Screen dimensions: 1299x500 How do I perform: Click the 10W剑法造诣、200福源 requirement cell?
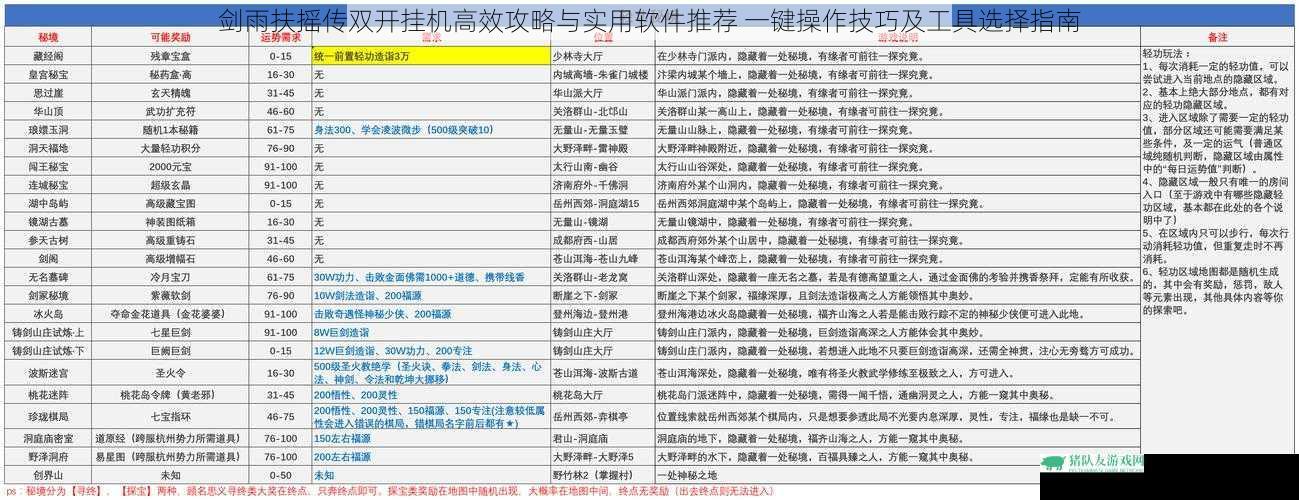431,295
